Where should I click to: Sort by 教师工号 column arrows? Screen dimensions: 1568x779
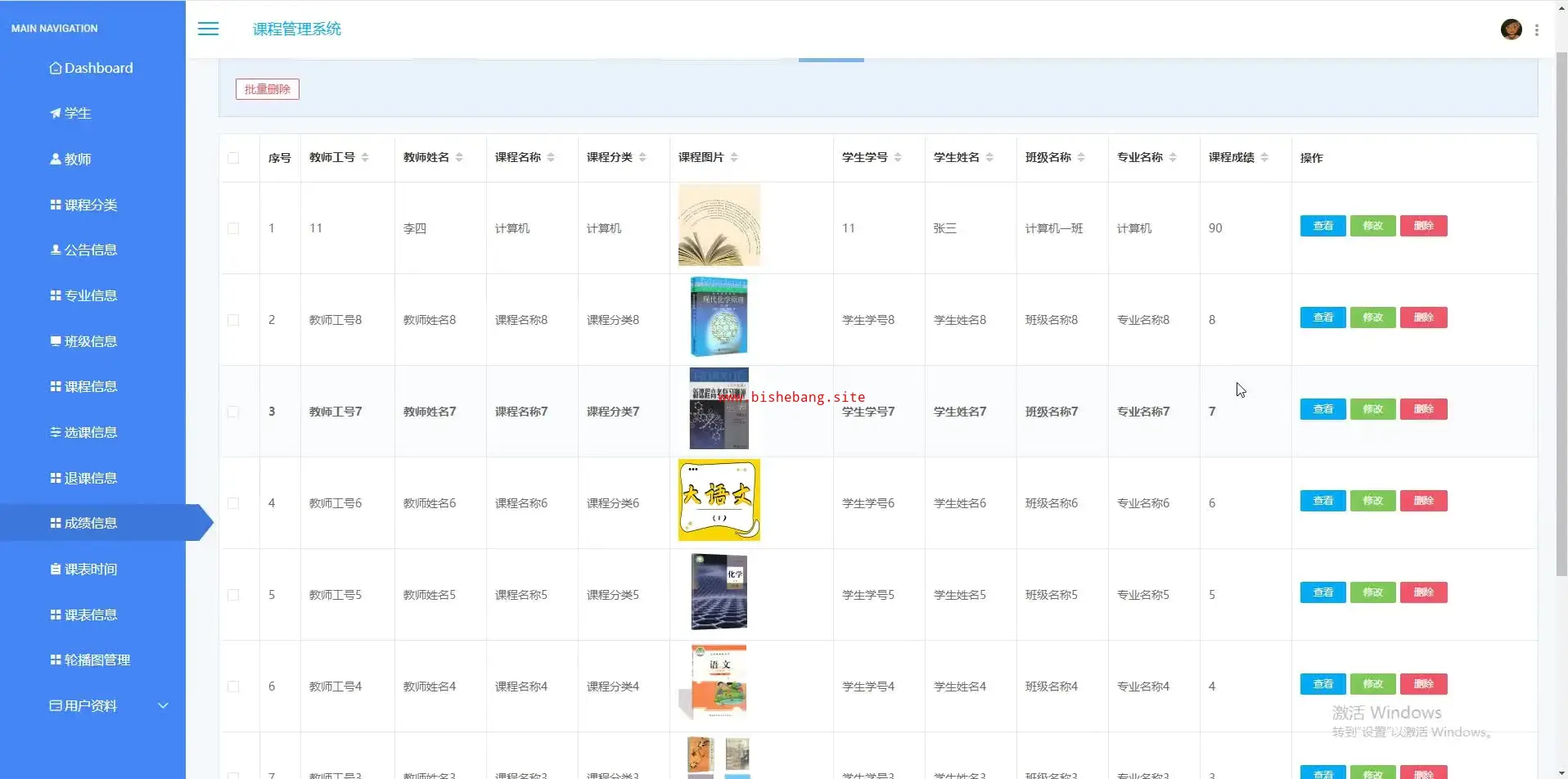(365, 157)
